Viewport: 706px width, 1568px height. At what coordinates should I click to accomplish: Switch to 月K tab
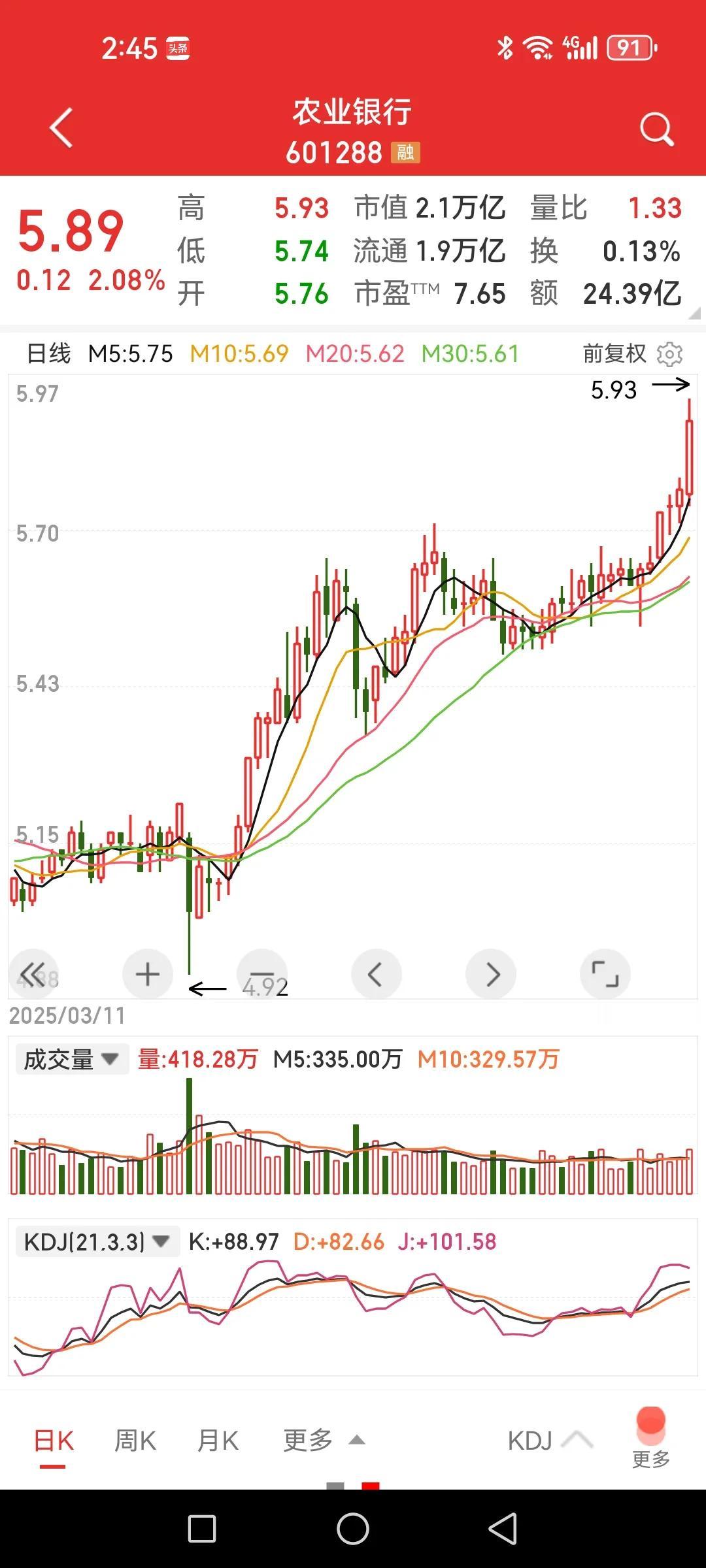(218, 1441)
